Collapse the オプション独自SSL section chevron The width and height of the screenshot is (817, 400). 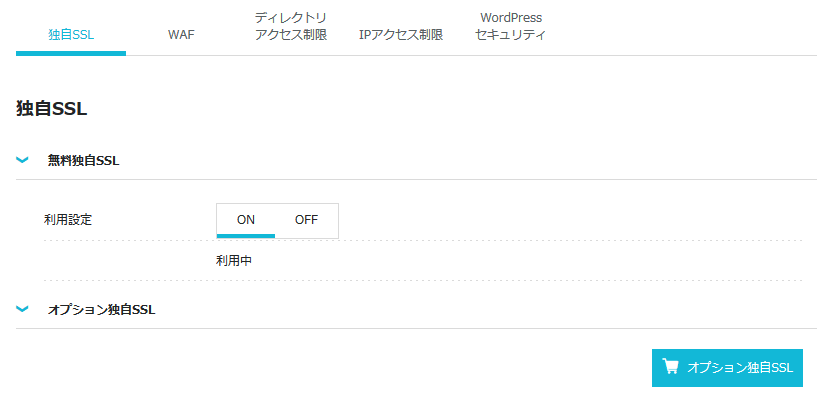pyautogui.click(x=22, y=309)
